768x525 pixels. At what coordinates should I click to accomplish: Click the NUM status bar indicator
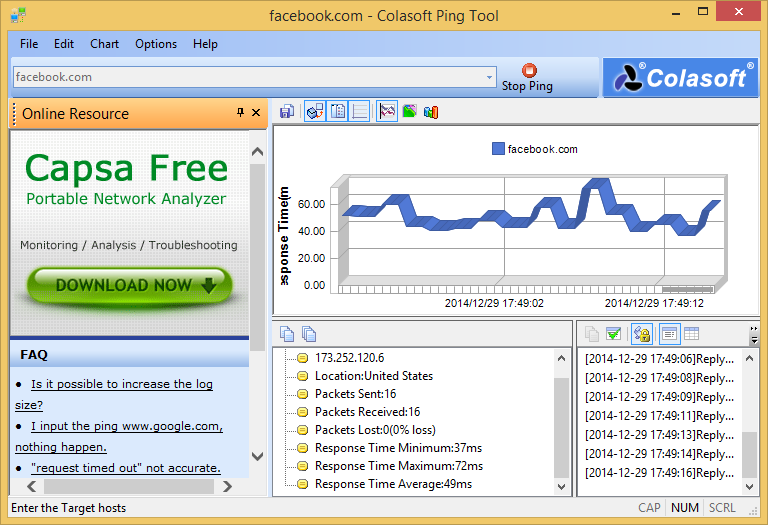(x=685, y=508)
